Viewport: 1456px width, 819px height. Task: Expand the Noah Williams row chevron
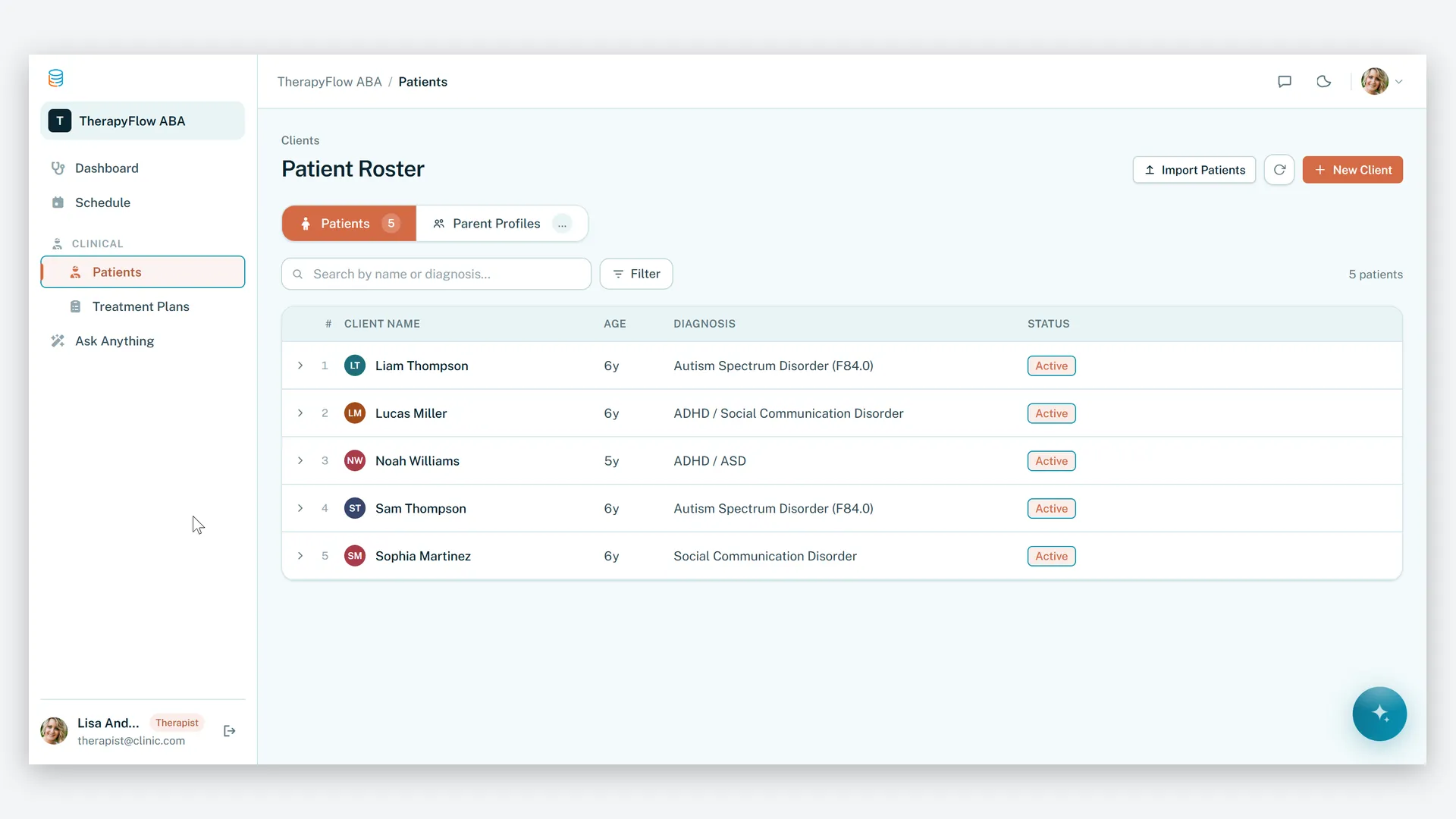pos(300,461)
